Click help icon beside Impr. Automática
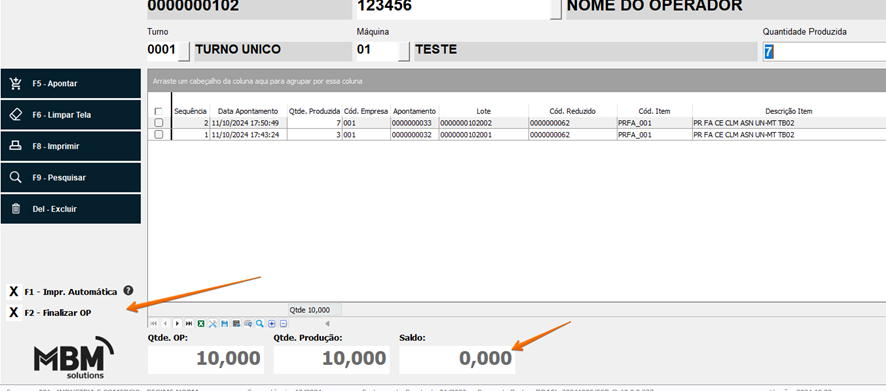886x391 pixels. pyautogui.click(x=128, y=291)
